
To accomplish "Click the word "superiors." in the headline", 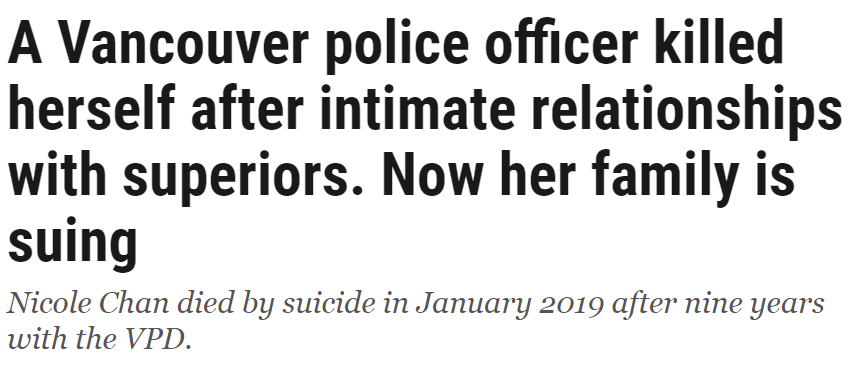I will click(243, 177).
